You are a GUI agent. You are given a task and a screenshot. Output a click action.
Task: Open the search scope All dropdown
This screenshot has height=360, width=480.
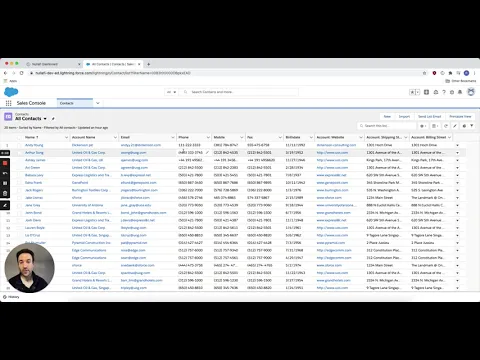pyautogui.click(x=171, y=92)
